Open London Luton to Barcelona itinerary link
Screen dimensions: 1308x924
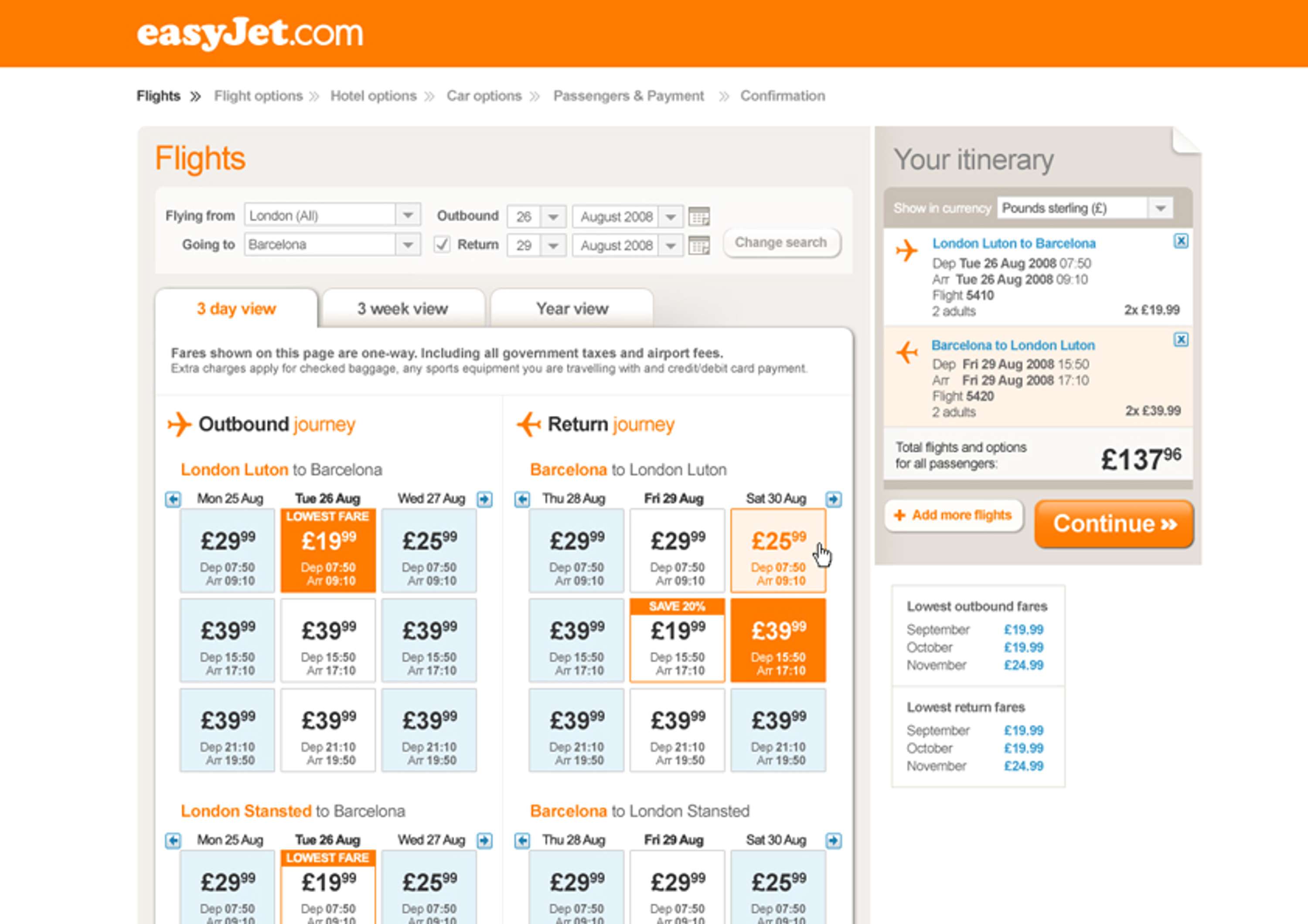point(1014,243)
